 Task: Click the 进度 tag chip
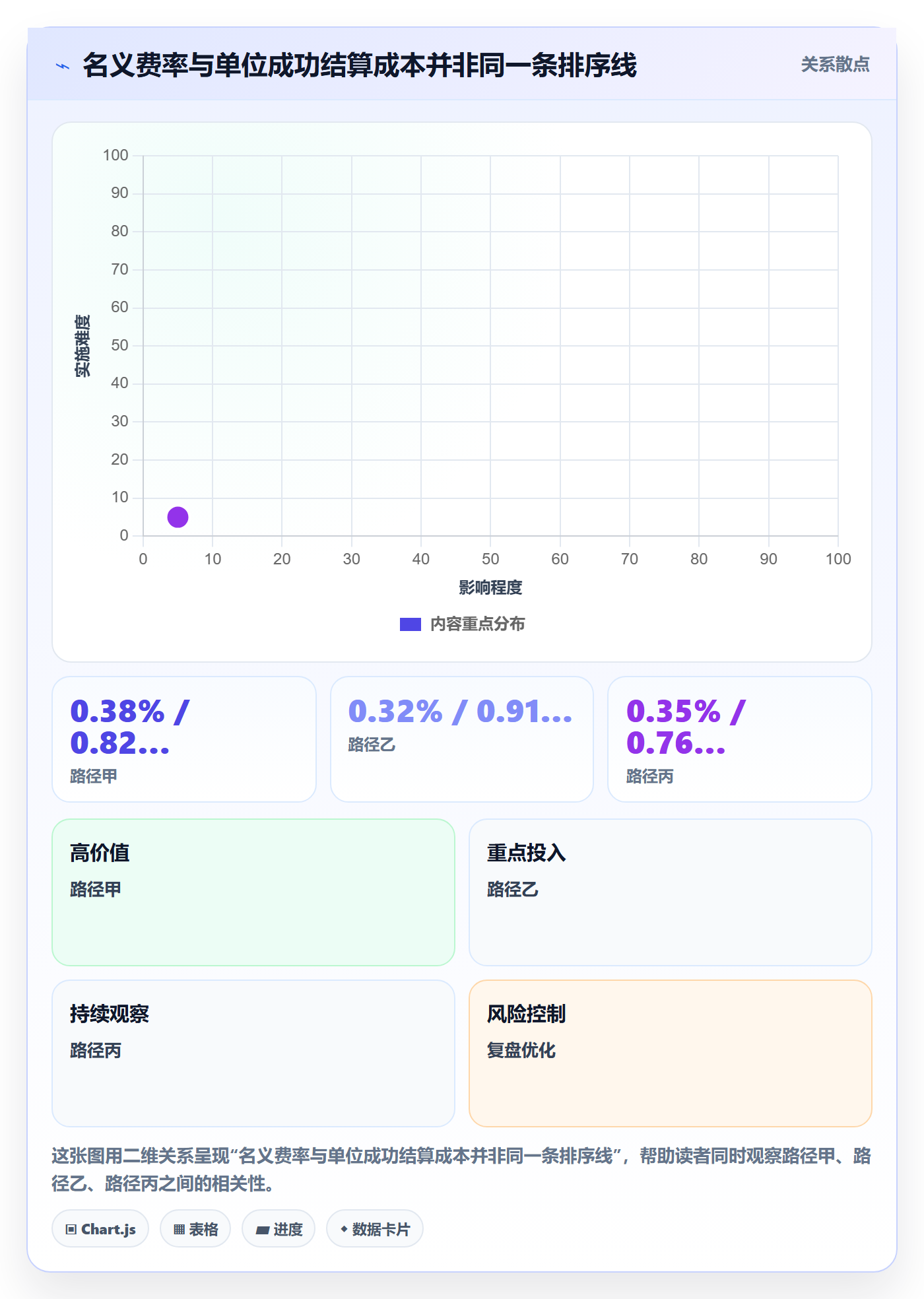point(279,1229)
